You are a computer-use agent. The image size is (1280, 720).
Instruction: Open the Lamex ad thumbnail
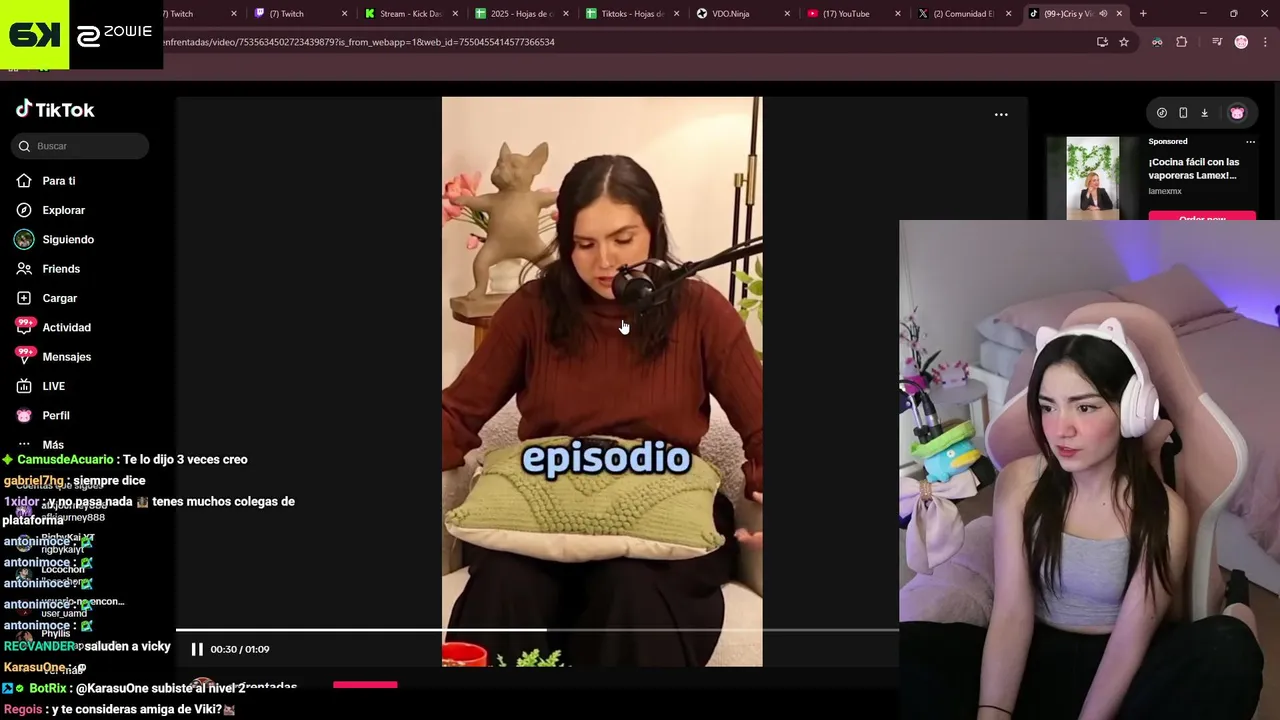(x=1092, y=178)
